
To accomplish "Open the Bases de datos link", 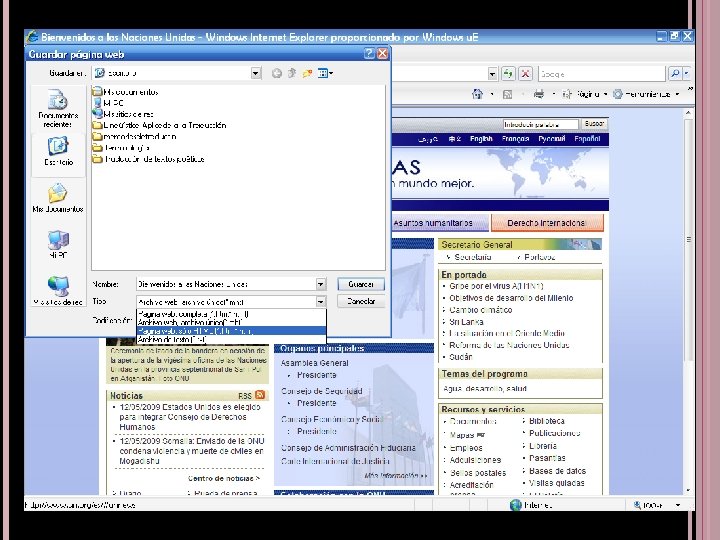I will tap(557, 471).
